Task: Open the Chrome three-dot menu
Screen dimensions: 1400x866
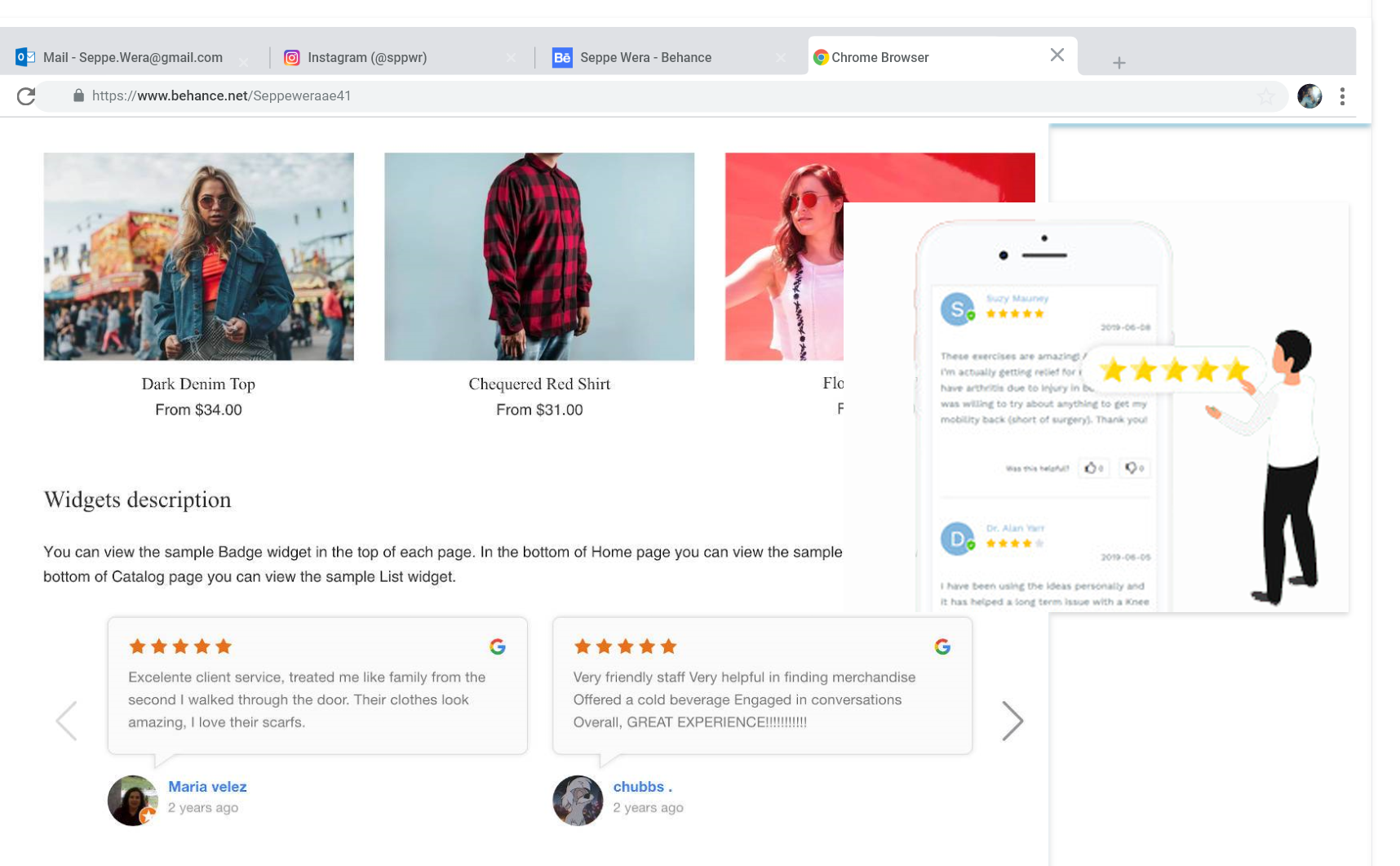Action: click(x=1342, y=96)
